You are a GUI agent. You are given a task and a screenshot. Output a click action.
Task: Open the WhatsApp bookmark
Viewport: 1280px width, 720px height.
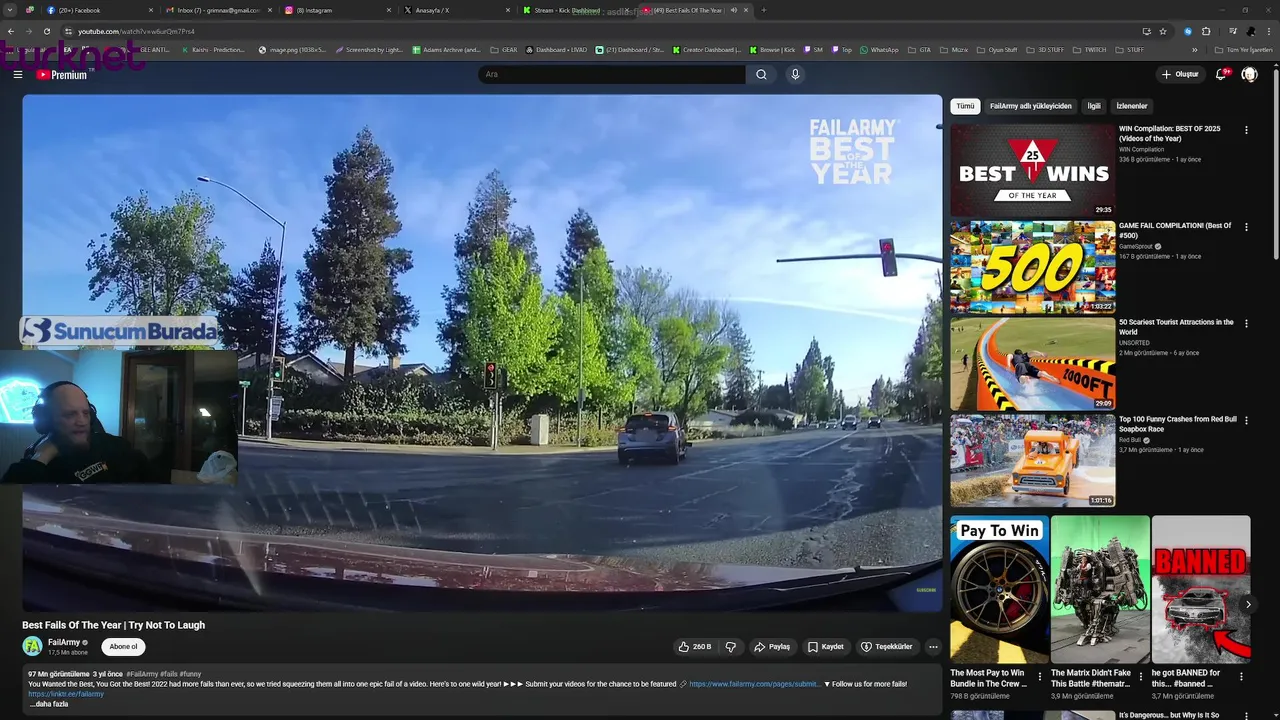tap(879, 50)
